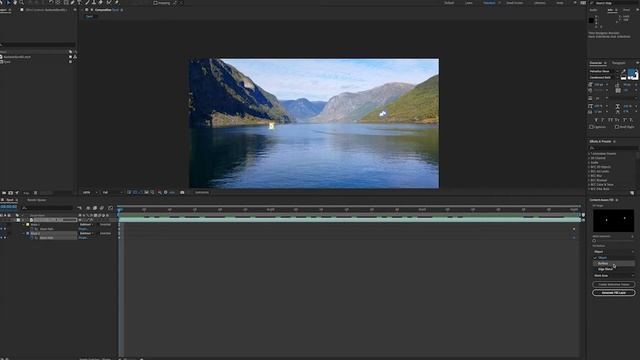Toggle the viewer mask visibility icon

(x=141, y=192)
